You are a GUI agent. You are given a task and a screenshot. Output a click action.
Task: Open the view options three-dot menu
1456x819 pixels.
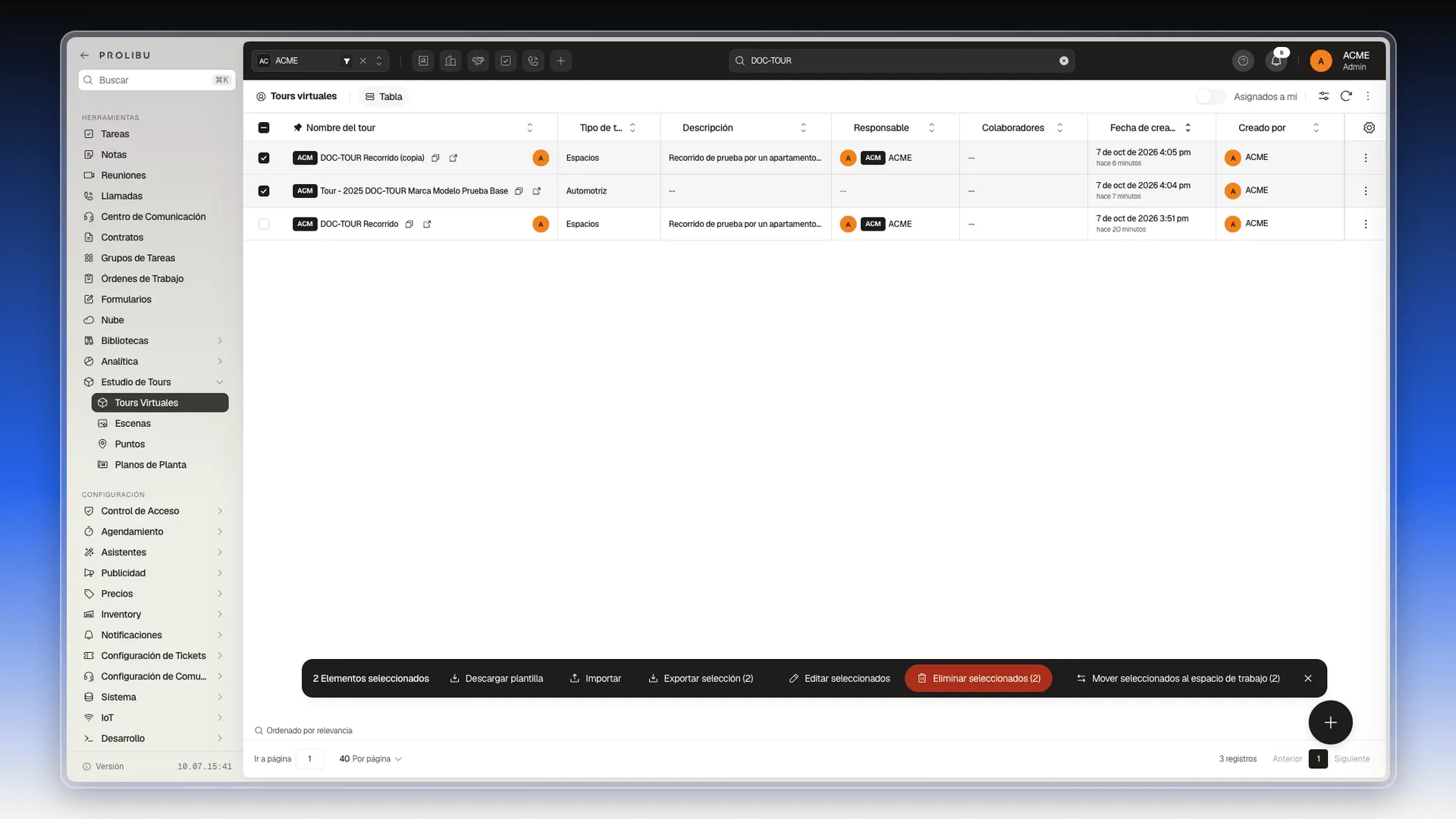[x=1368, y=96]
